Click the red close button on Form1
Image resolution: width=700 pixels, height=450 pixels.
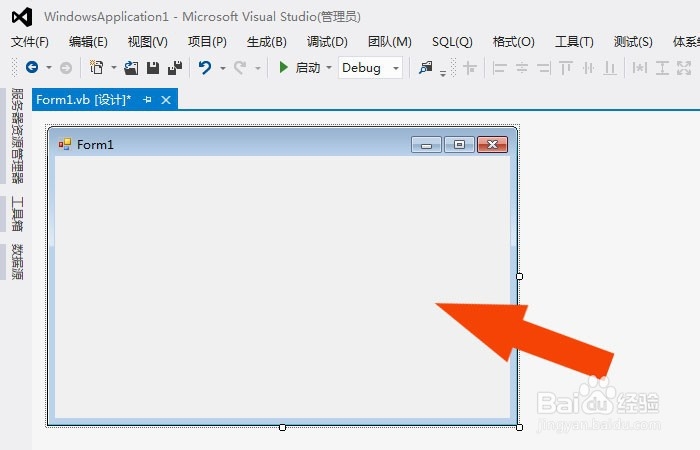pyautogui.click(x=492, y=145)
